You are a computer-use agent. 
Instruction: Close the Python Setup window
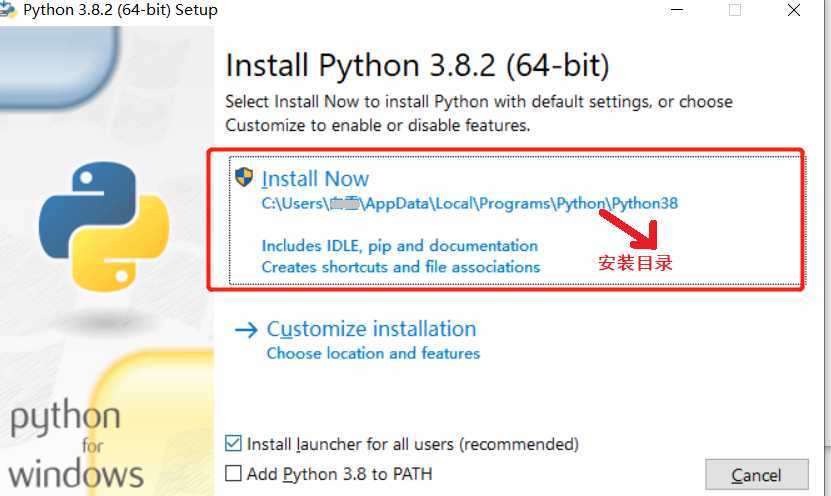pos(793,10)
